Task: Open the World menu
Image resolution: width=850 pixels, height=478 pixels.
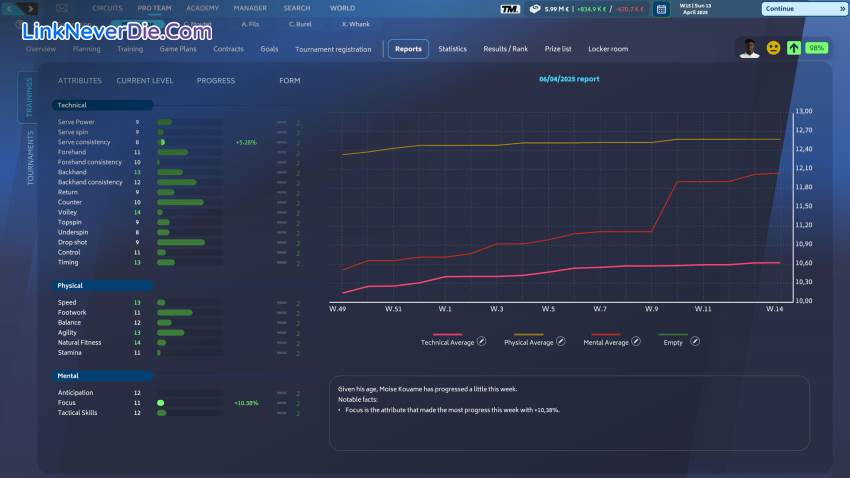Action: tap(342, 8)
